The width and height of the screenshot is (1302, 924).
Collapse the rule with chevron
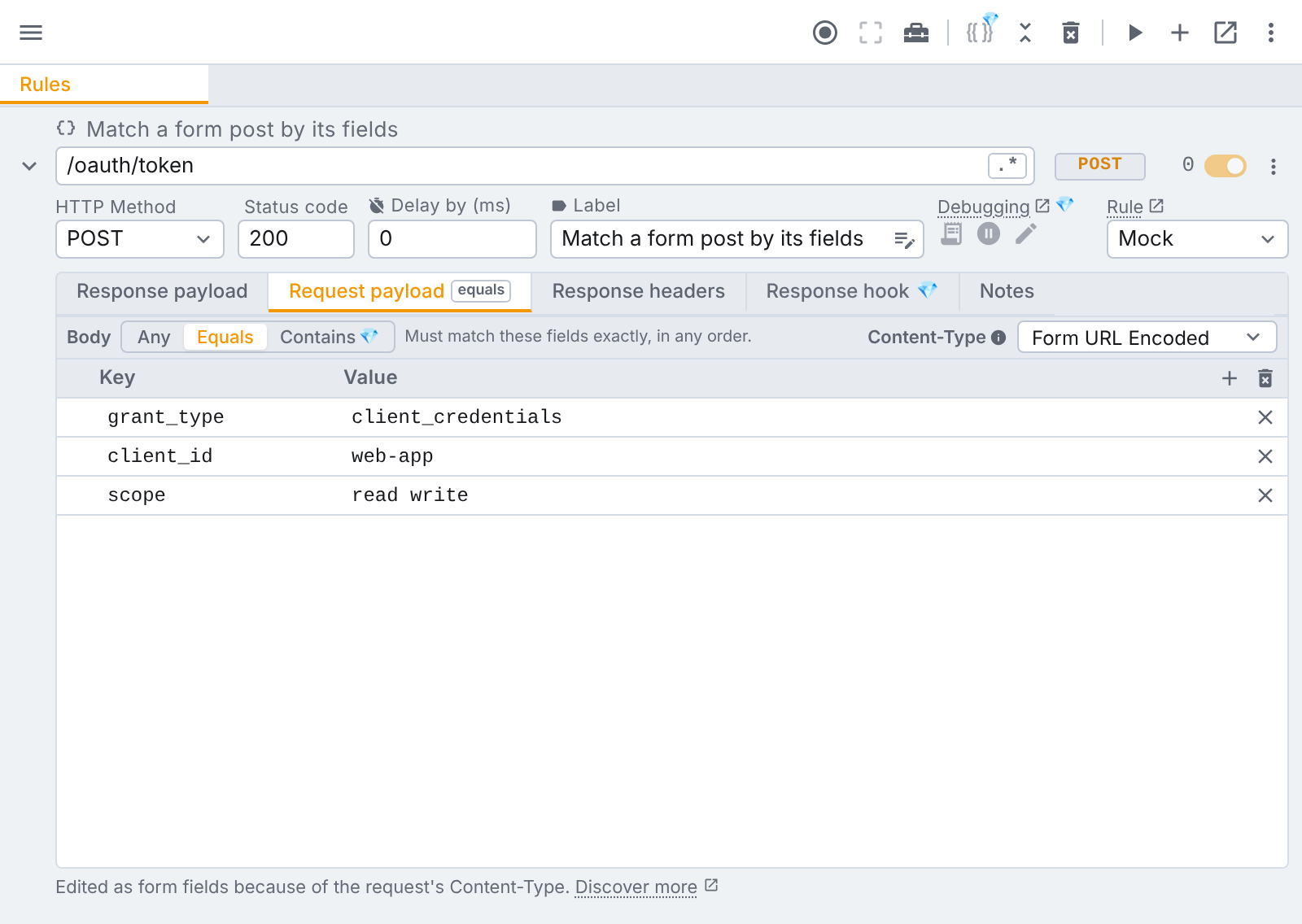pyautogui.click(x=29, y=166)
